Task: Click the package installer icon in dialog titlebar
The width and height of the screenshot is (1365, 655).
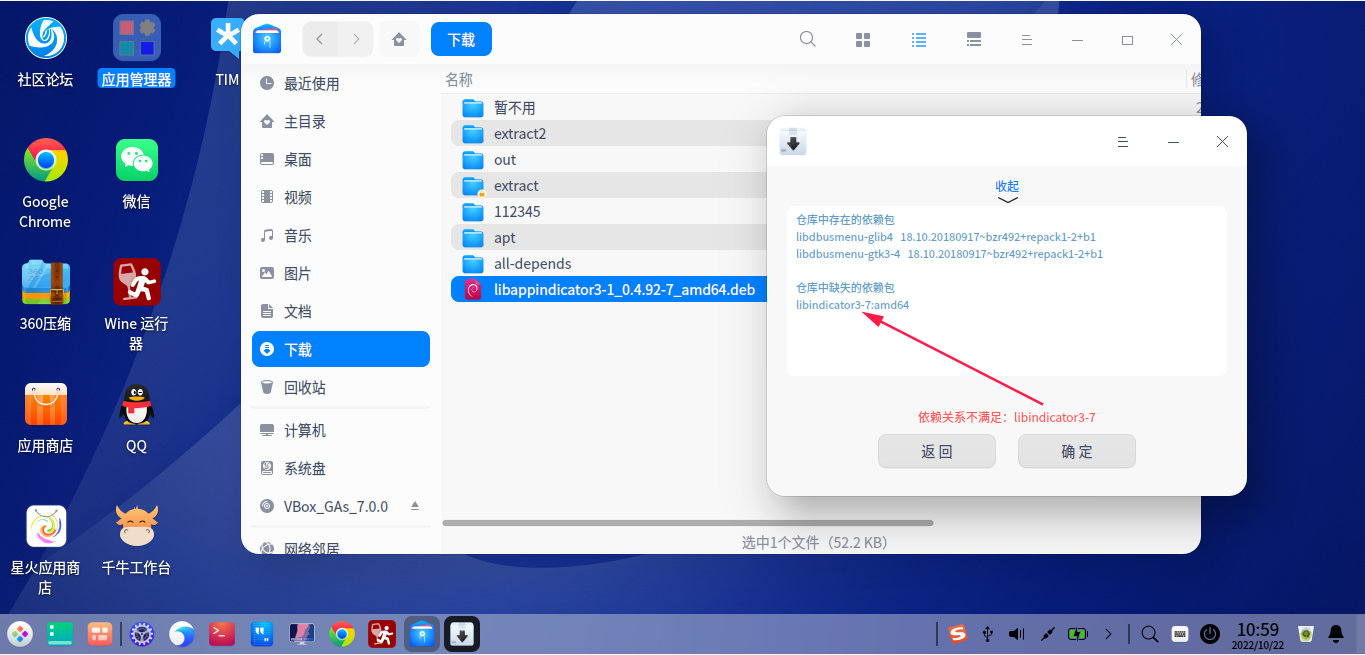Action: (x=792, y=141)
